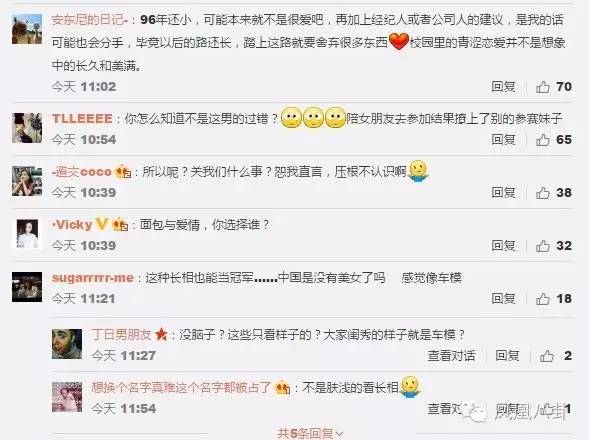This screenshot has width=589, height=440.
Task: Open 安东尼的日记 username link
Action: point(90,20)
